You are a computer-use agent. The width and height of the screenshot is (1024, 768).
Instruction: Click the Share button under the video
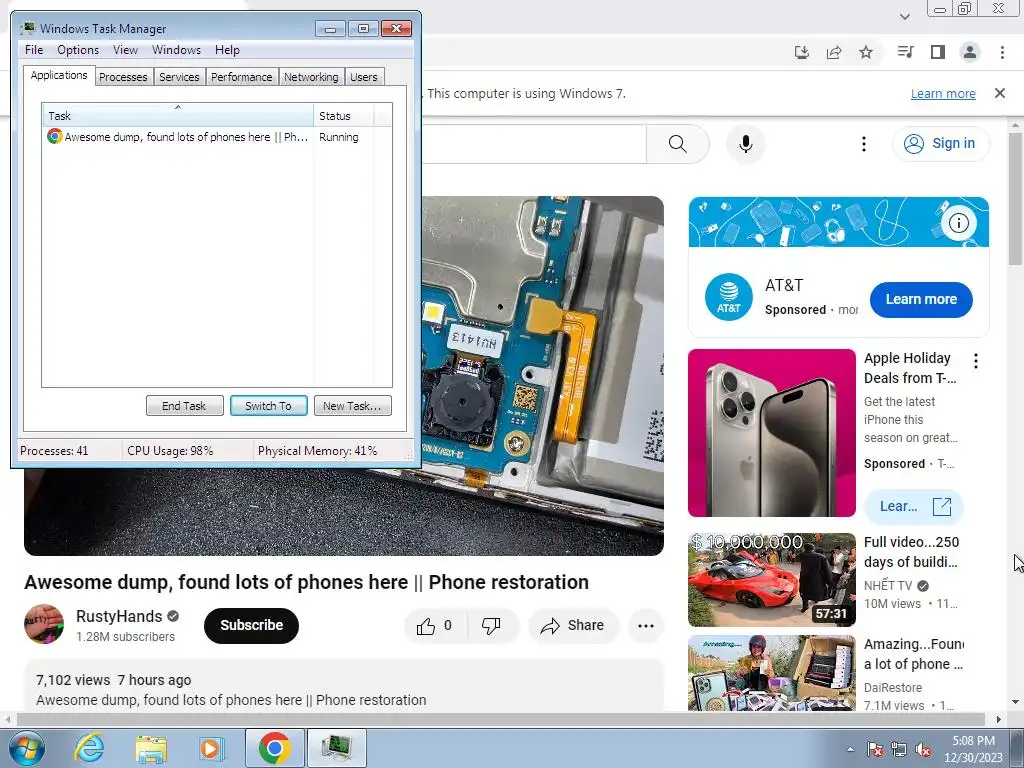(x=573, y=626)
